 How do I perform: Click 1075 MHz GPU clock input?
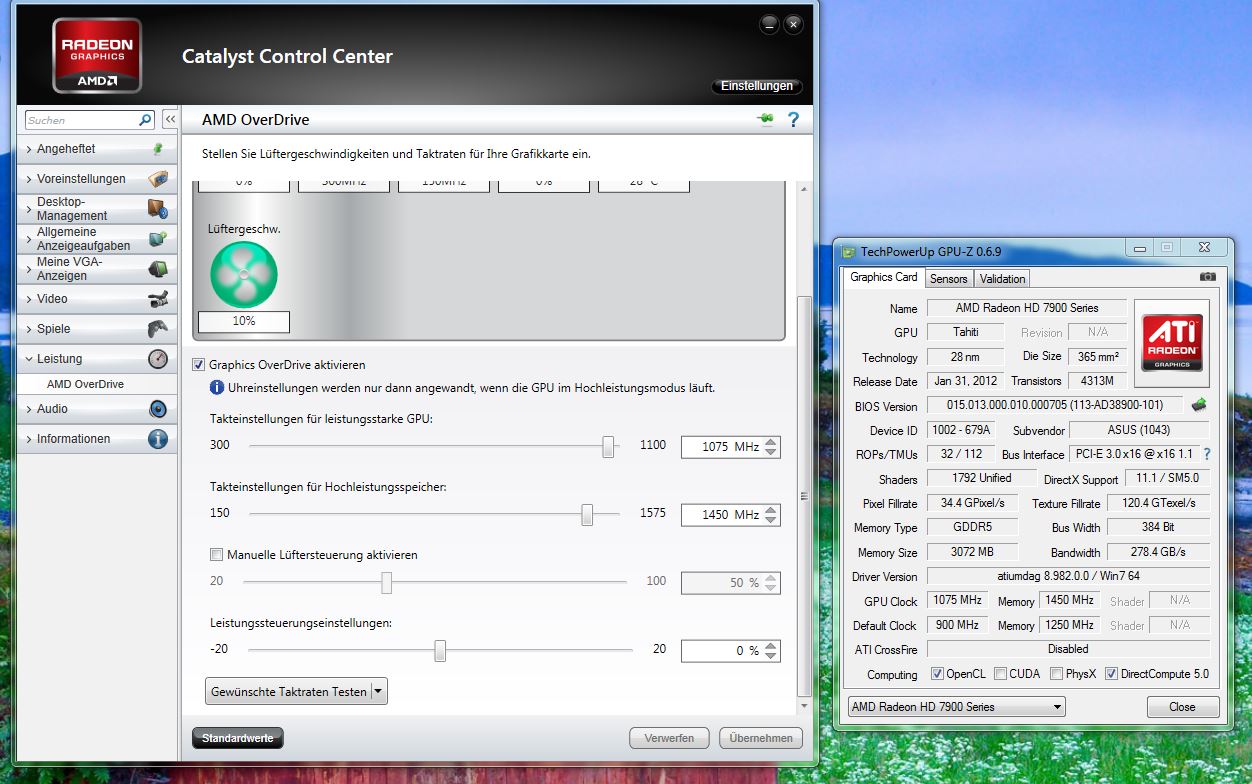coord(722,446)
